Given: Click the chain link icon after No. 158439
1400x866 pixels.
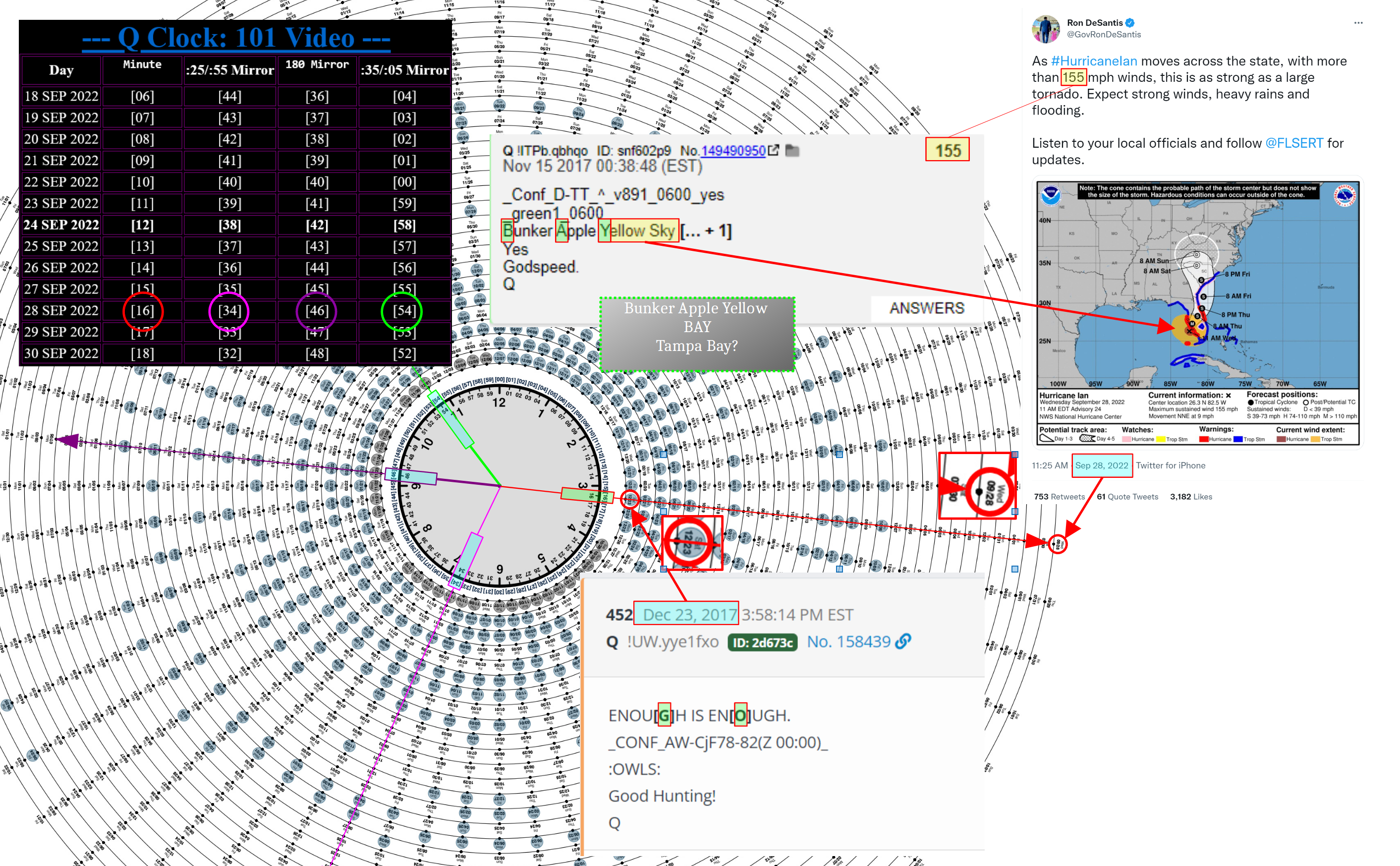Looking at the screenshot, I should point(902,641).
